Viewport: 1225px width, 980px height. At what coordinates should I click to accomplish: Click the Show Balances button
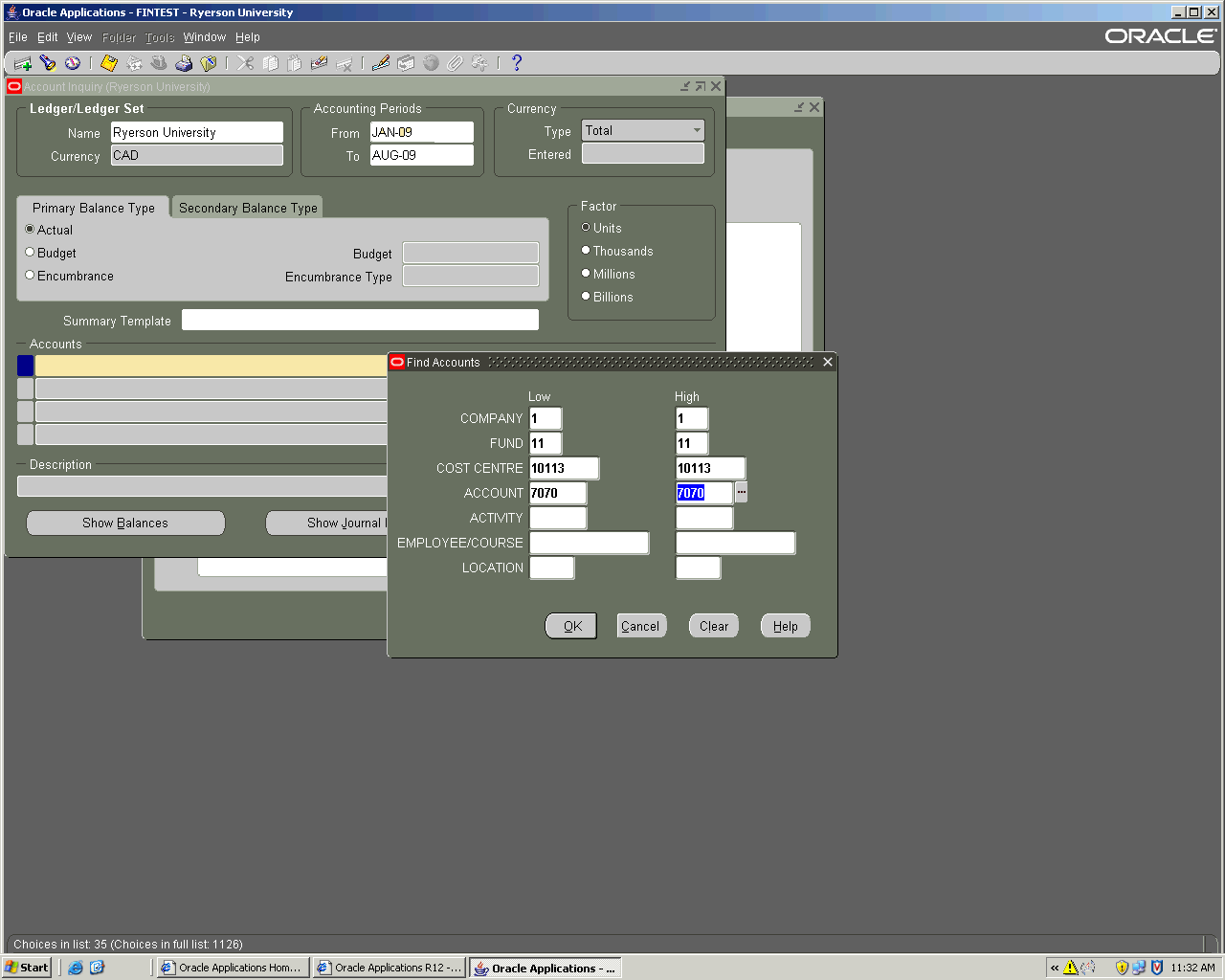(125, 523)
